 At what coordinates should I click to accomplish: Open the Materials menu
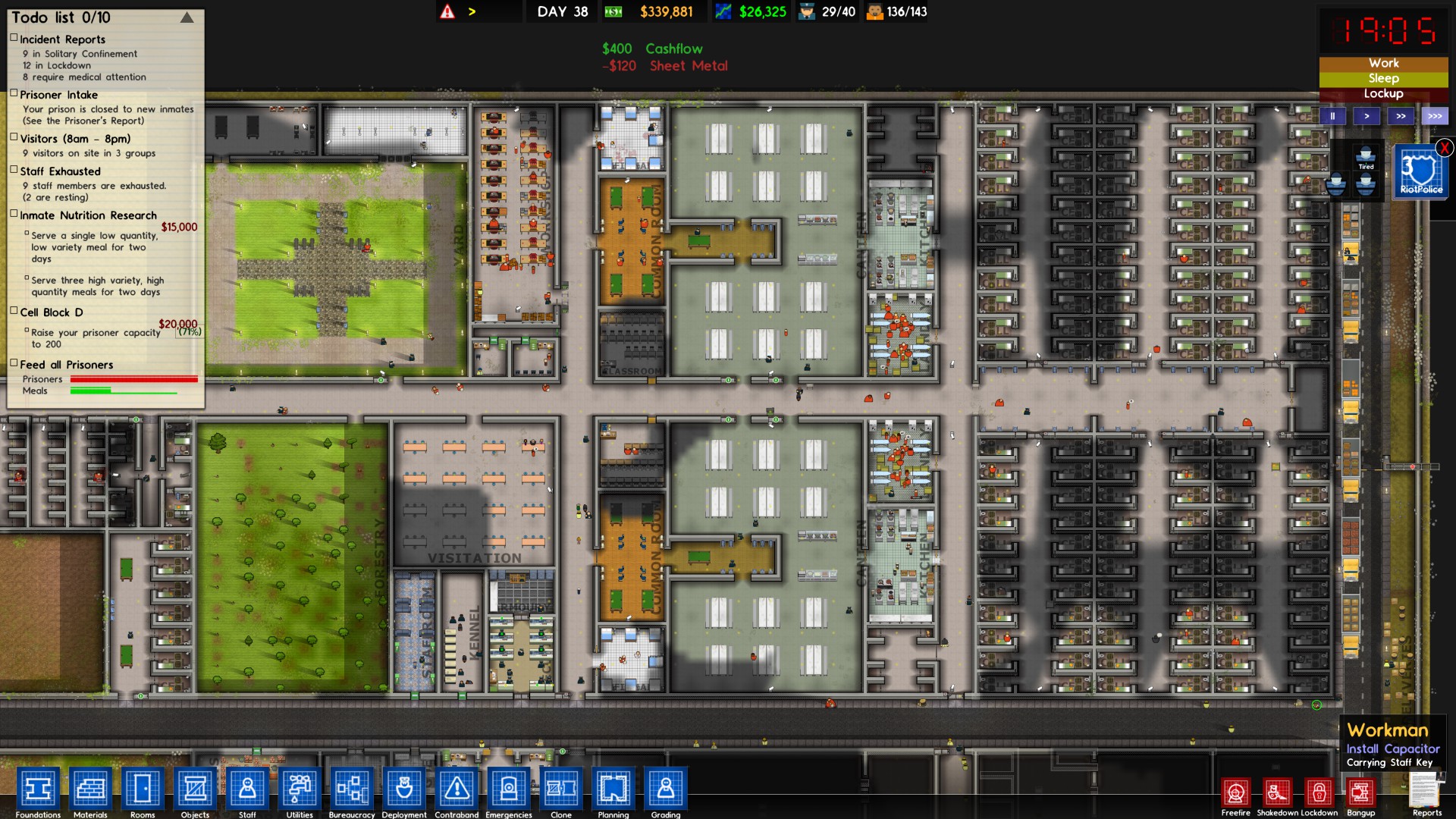(x=90, y=789)
